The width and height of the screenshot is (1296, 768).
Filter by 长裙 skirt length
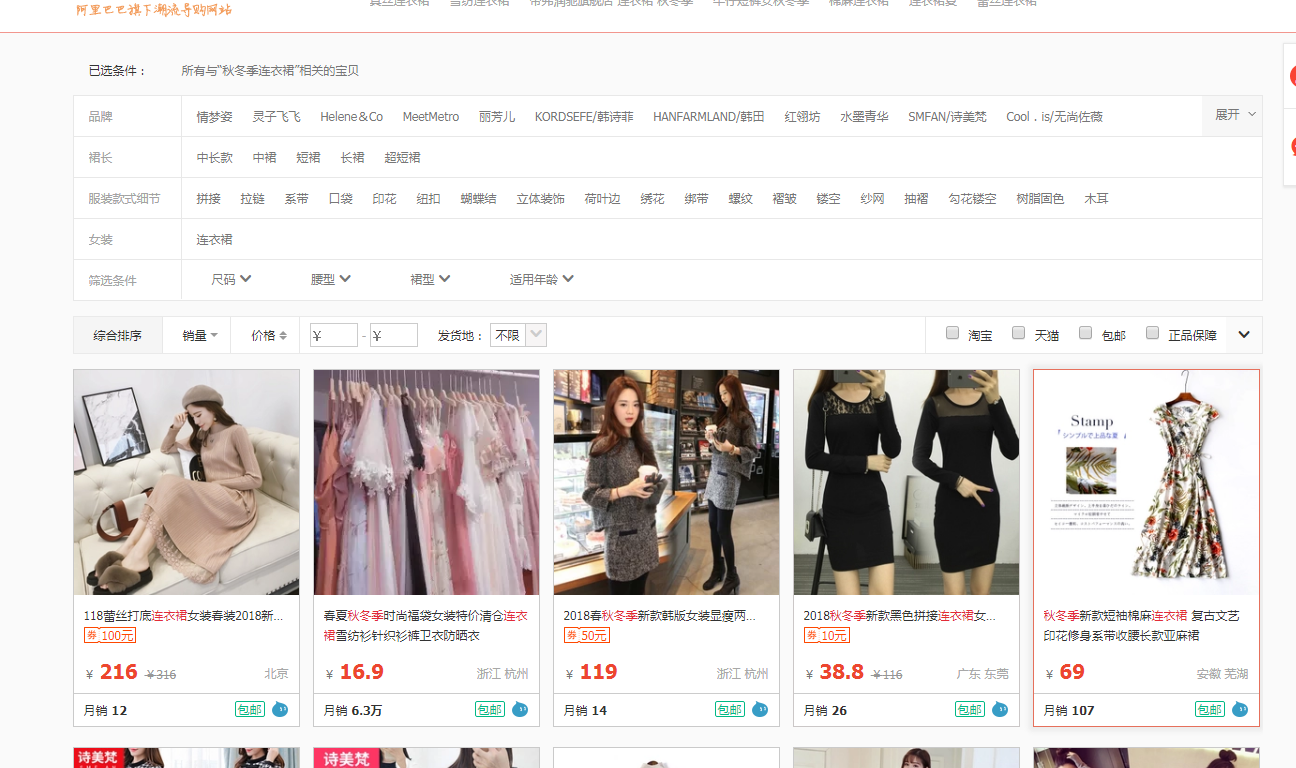(352, 158)
